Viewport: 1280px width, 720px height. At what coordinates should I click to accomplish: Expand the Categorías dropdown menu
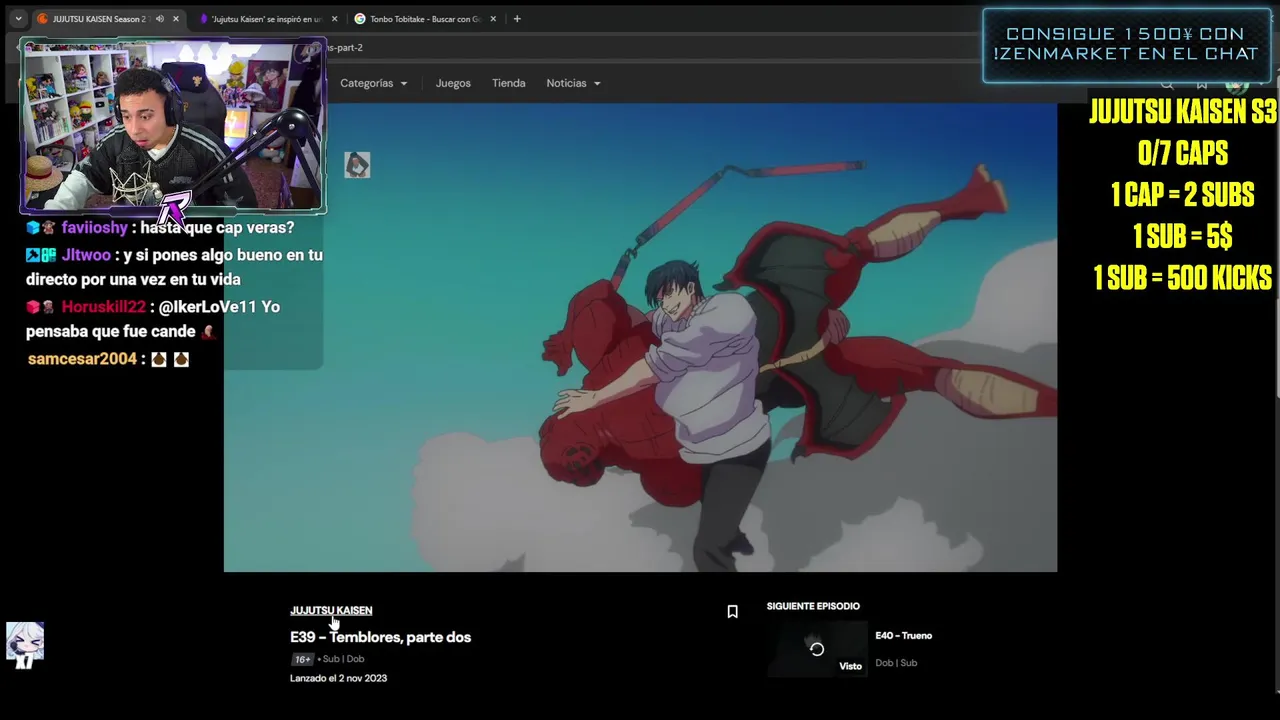(x=373, y=83)
